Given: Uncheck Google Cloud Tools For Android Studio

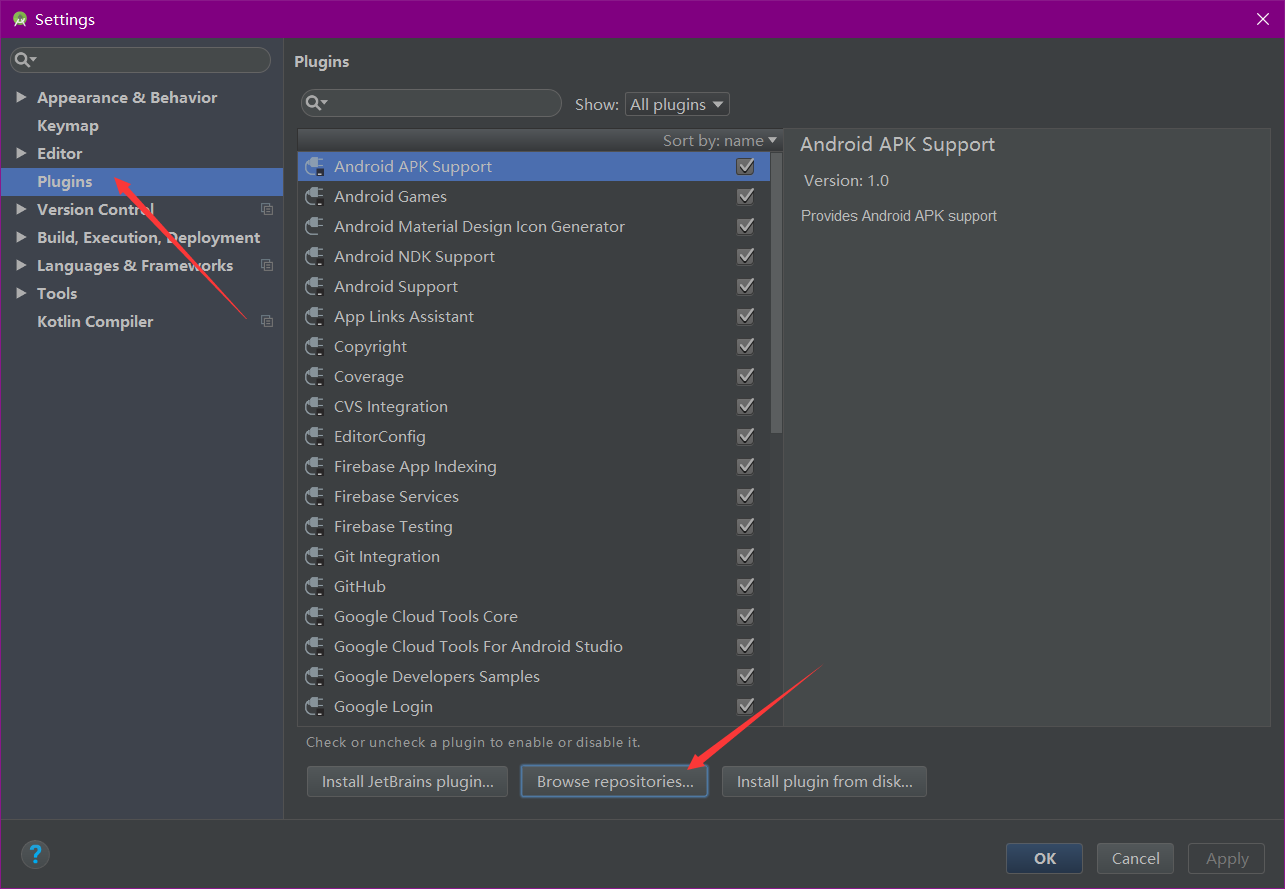Looking at the screenshot, I should coord(745,646).
